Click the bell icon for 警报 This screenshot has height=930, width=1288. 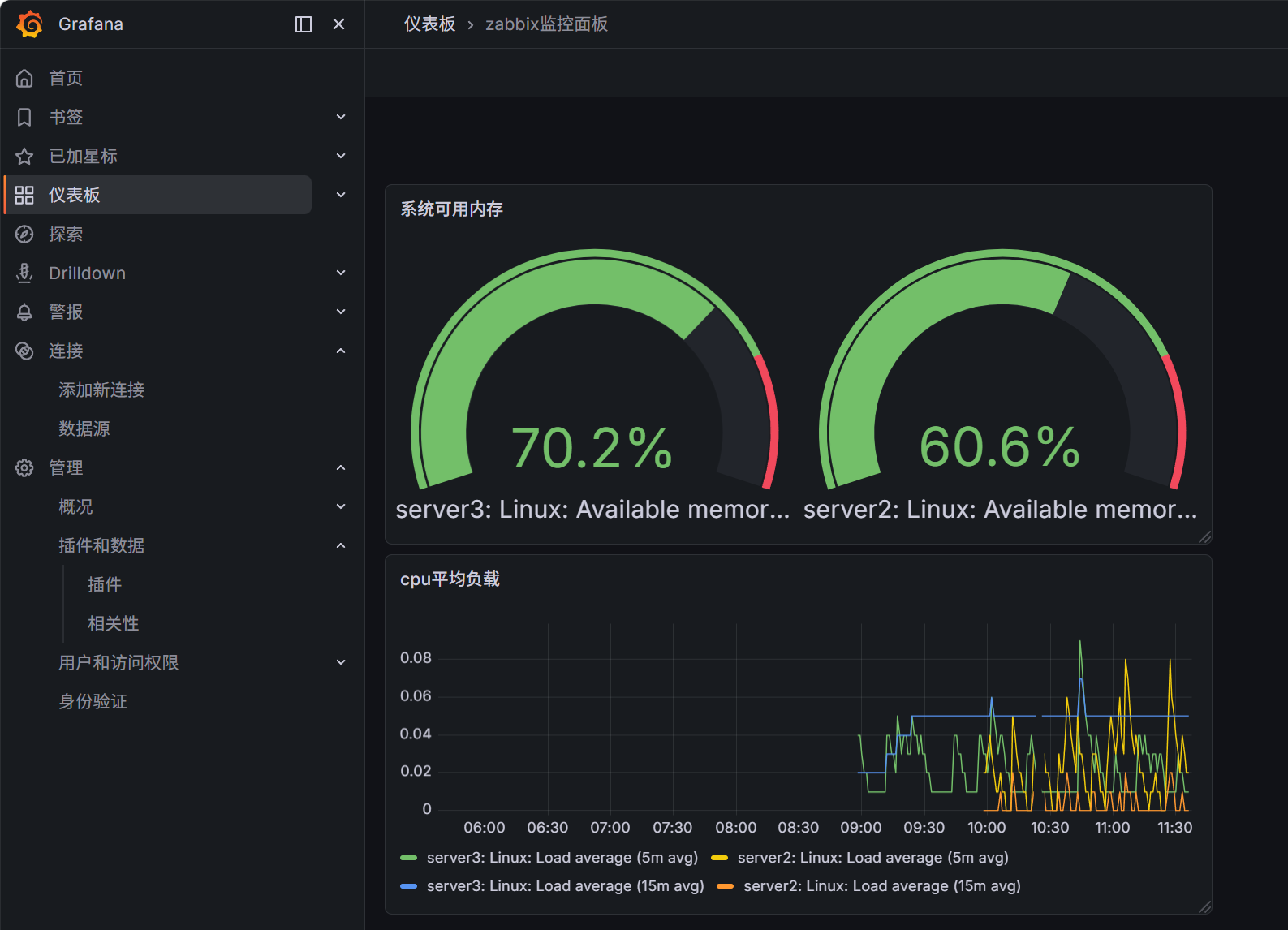pyautogui.click(x=24, y=312)
